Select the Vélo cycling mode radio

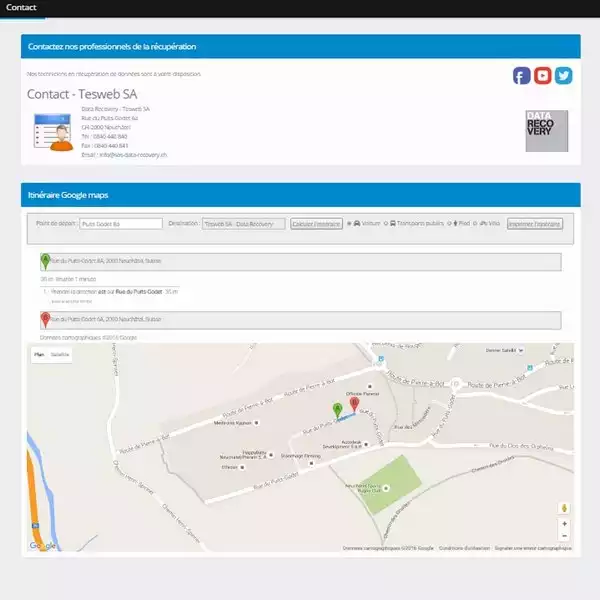[475, 223]
